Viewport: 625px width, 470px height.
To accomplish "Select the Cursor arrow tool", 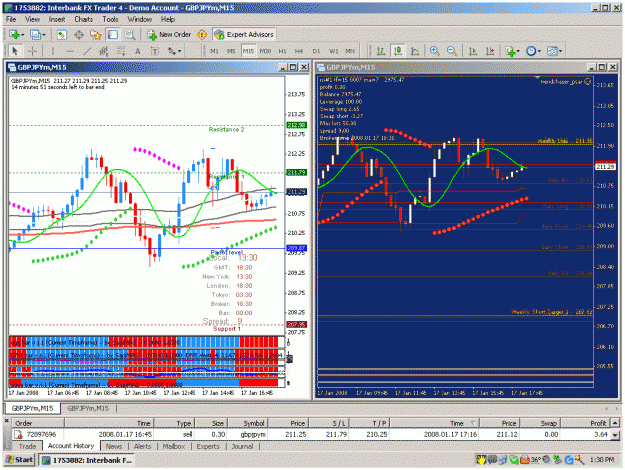I will [15, 51].
